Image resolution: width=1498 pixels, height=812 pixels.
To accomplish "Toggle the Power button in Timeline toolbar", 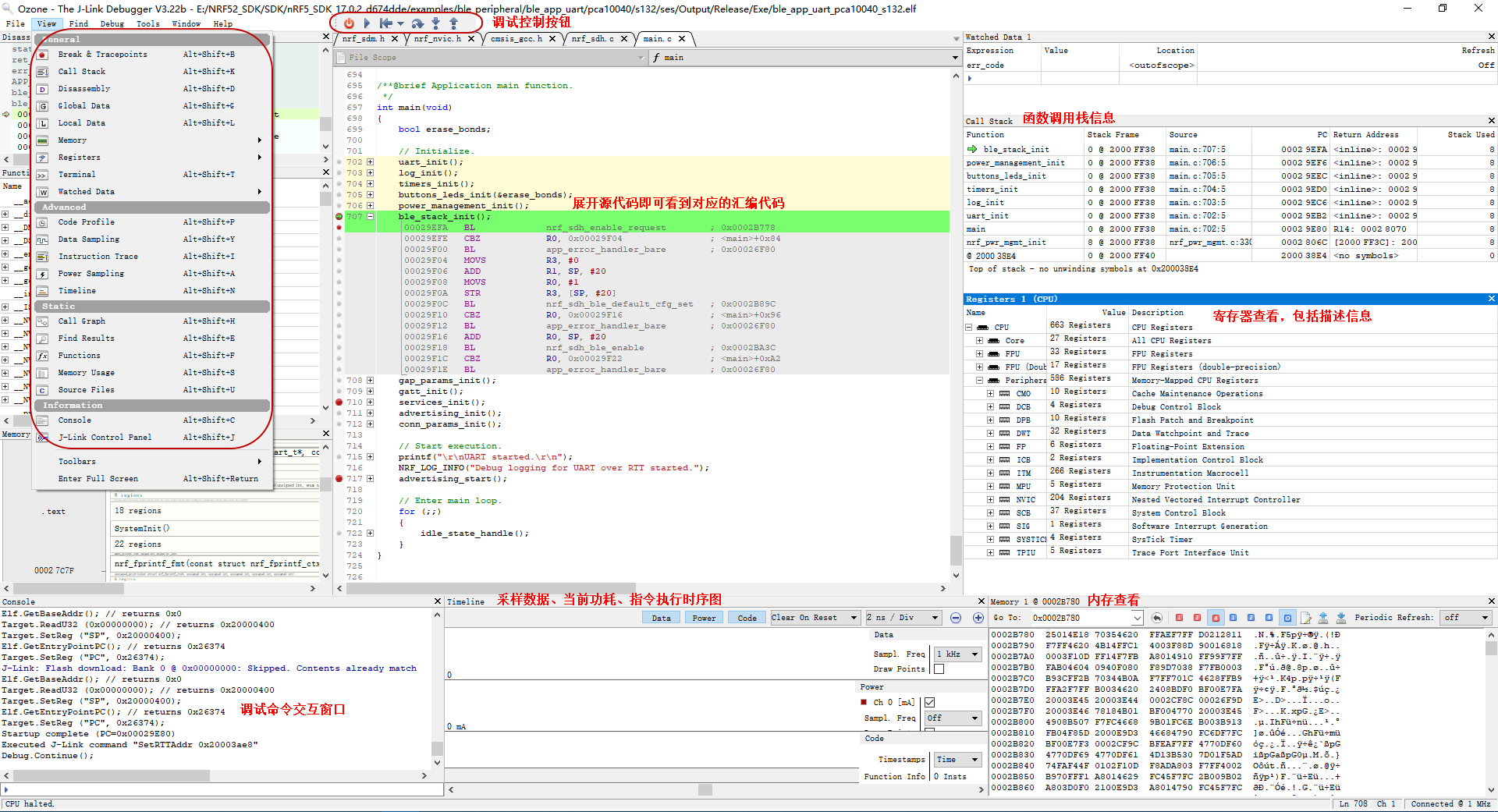I will [704, 618].
